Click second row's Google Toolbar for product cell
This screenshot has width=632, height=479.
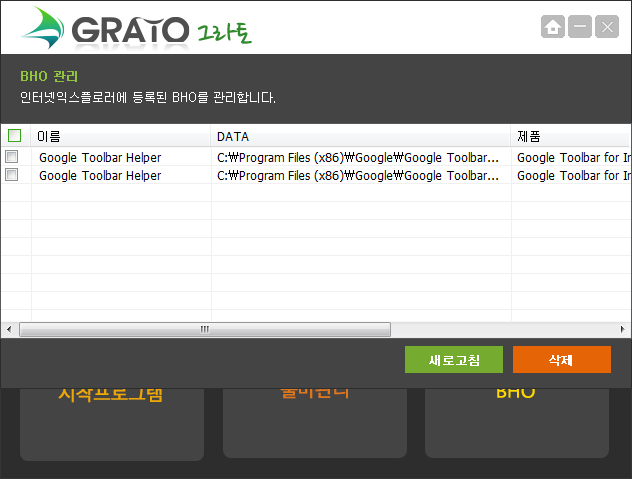point(574,176)
